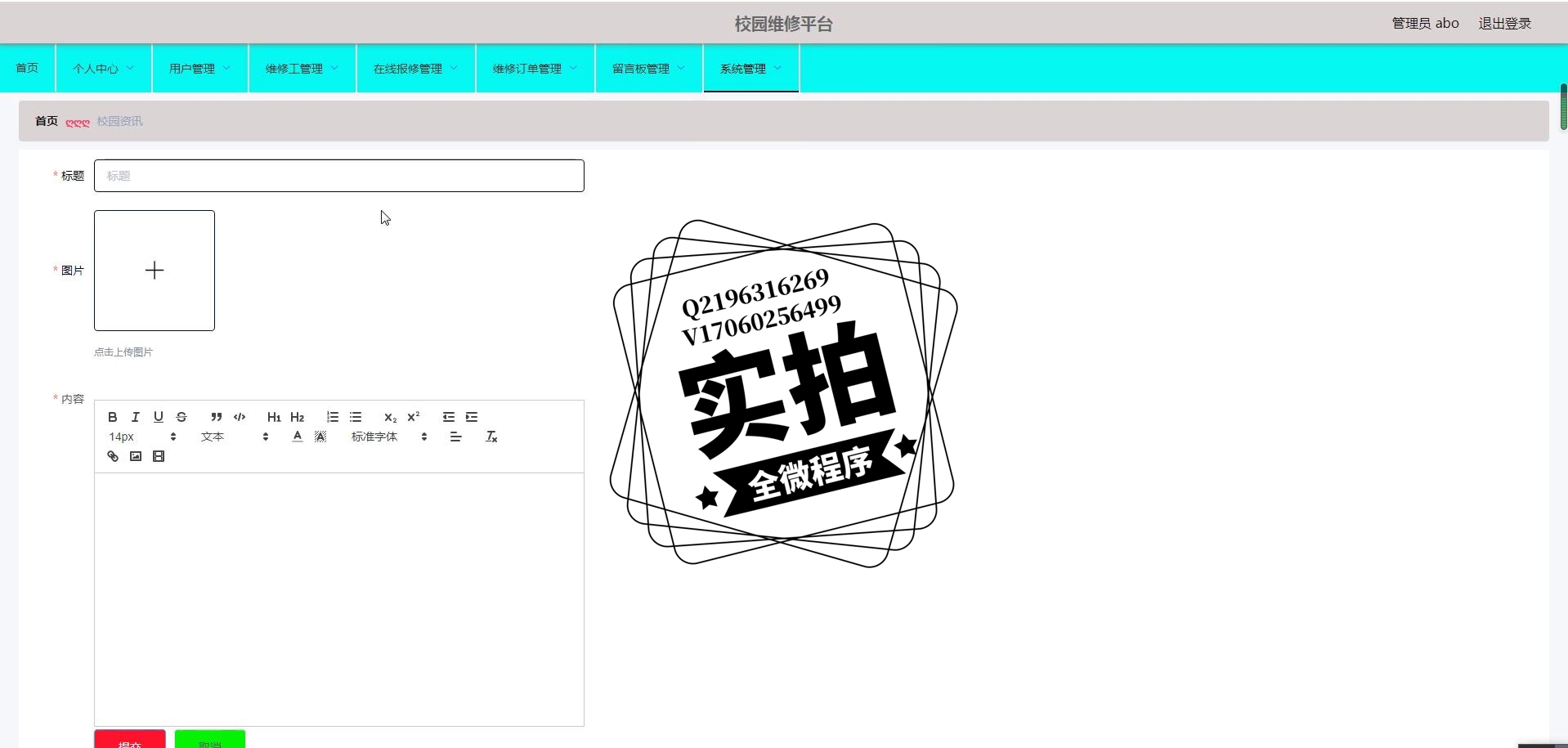Apply underline formatting

pyautogui.click(x=159, y=417)
